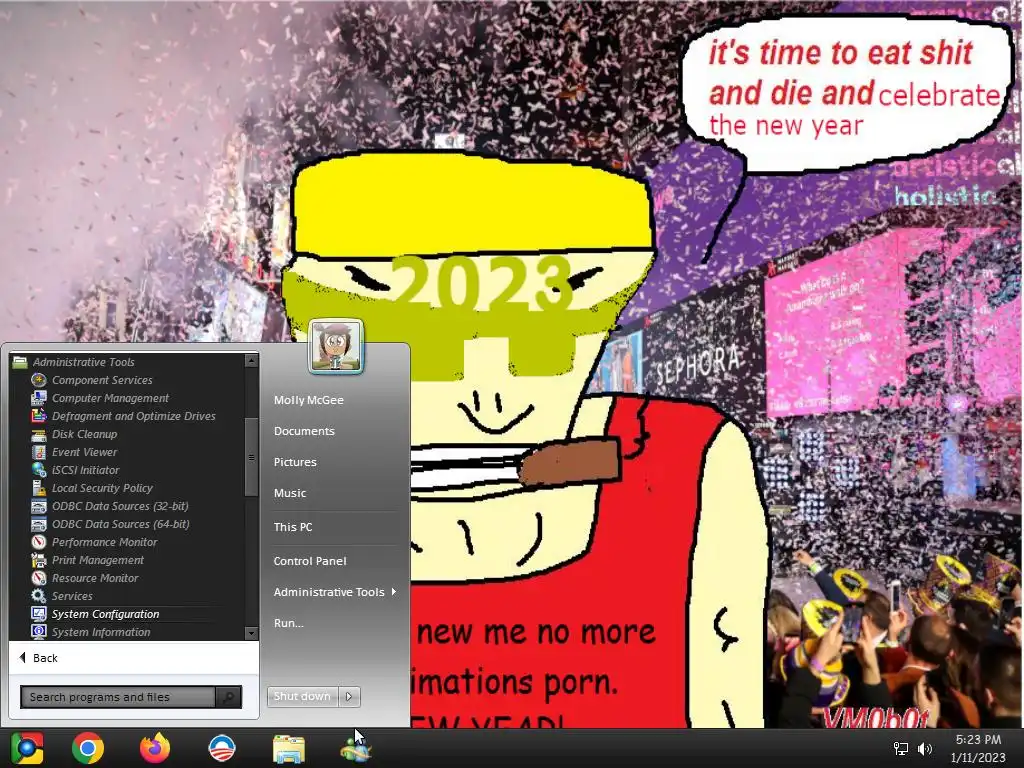
Task: Click programs list scroll up arrow
Action: point(251,360)
